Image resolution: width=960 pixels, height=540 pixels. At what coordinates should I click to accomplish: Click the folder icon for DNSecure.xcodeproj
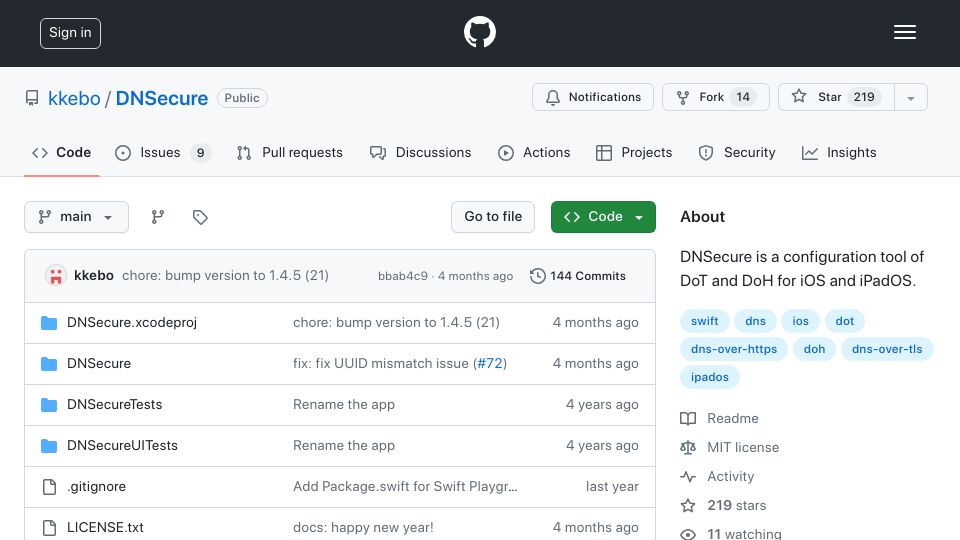pos(49,323)
